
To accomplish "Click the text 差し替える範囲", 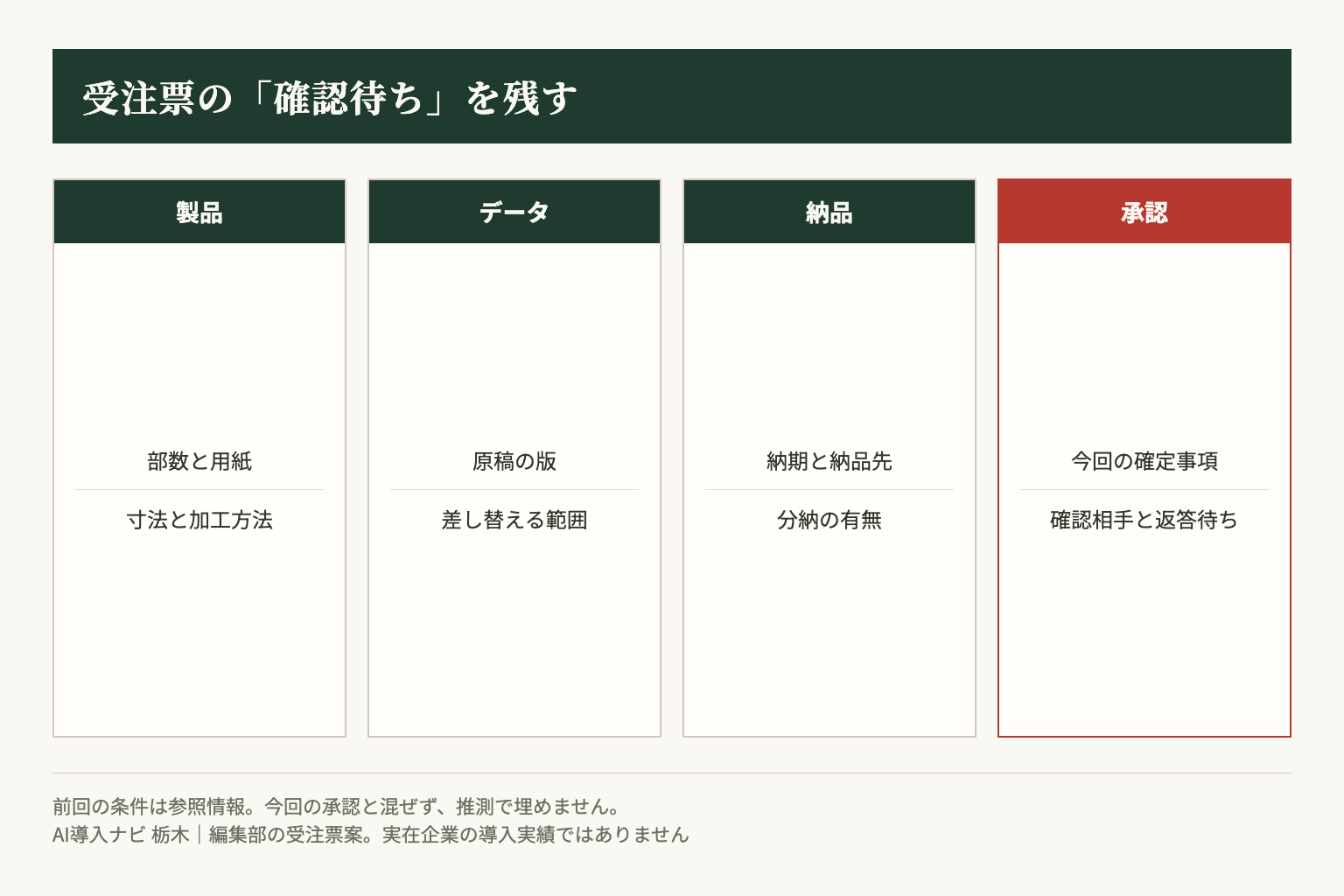I will click(514, 520).
